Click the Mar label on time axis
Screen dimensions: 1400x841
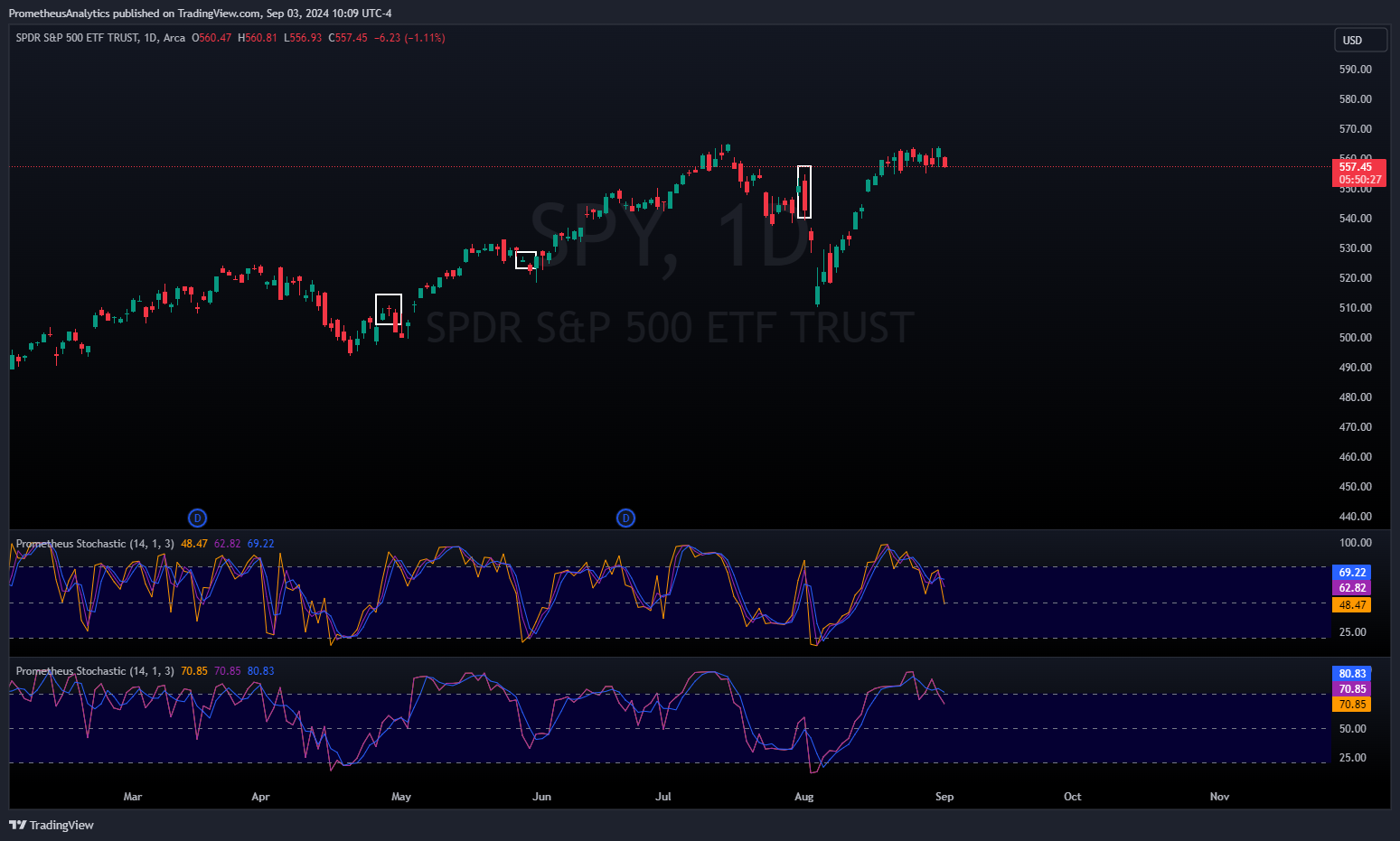tap(132, 797)
